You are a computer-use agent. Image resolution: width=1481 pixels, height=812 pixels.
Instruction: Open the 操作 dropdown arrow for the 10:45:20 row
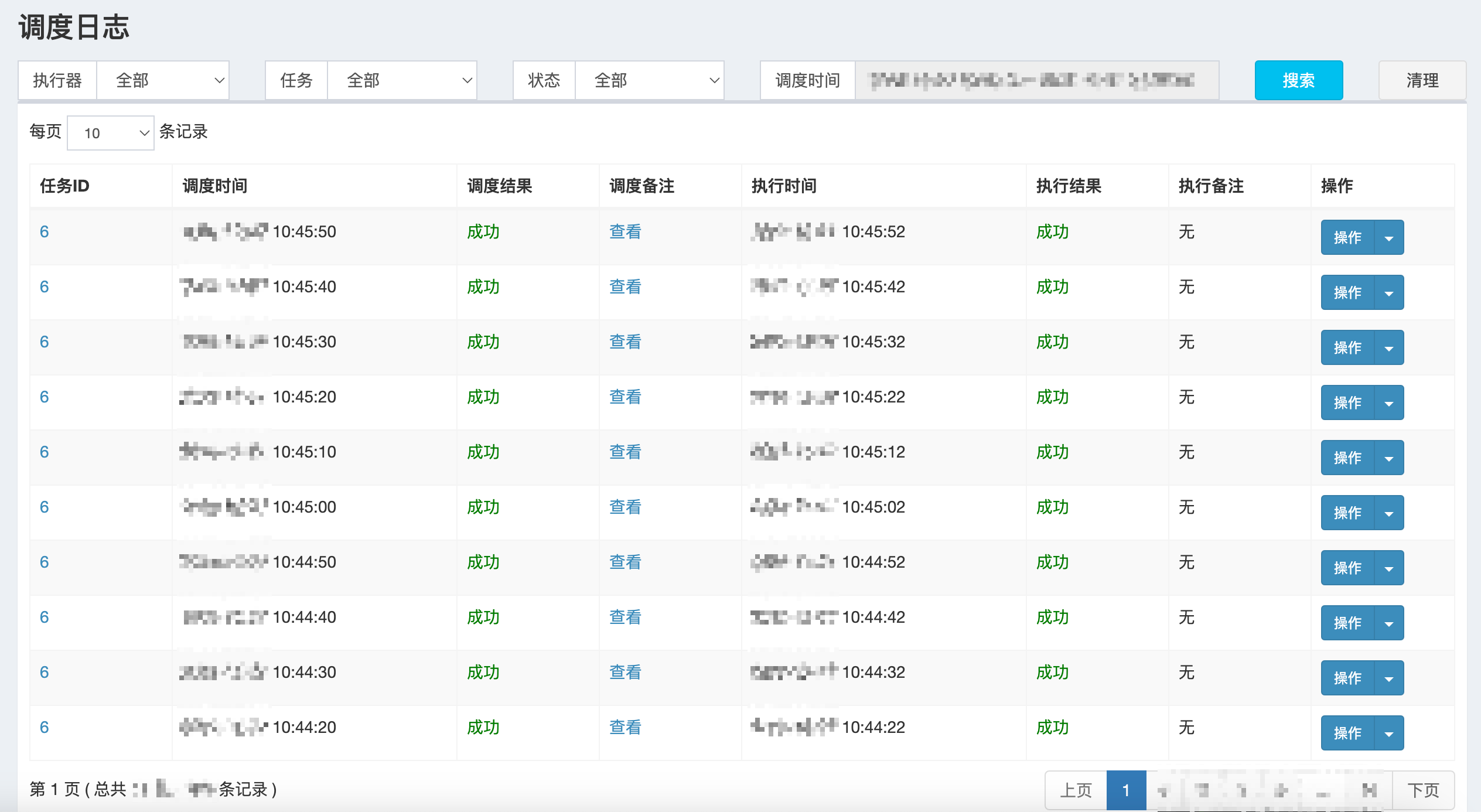point(1388,403)
